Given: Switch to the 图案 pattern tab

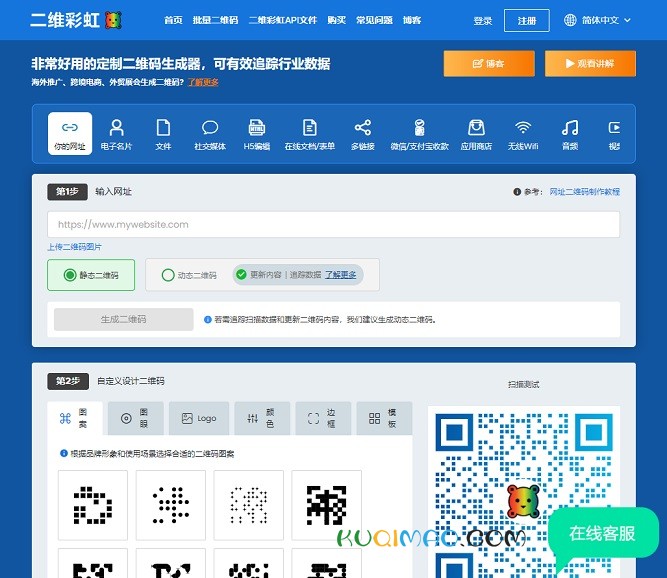Looking at the screenshot, I should pyautogui.click(x=75, y=418).
